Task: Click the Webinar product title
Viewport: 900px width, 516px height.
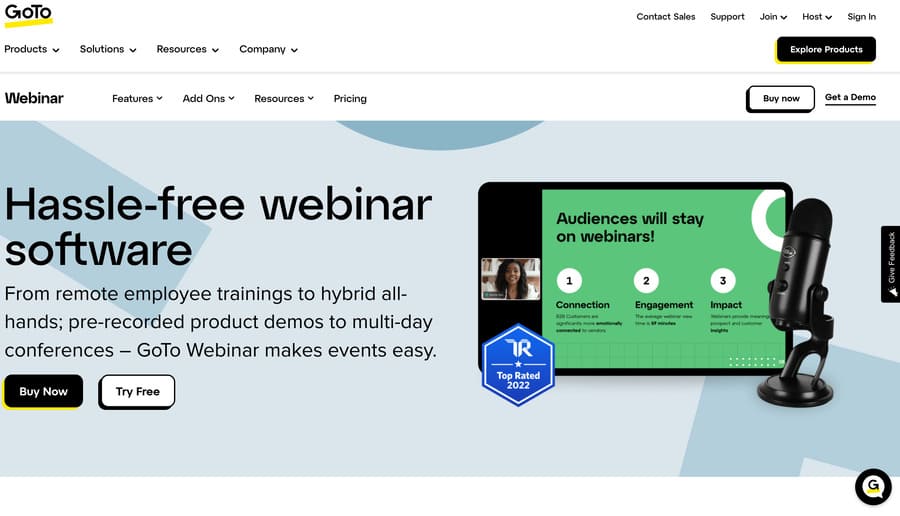Action: click(x=34, y=98)
